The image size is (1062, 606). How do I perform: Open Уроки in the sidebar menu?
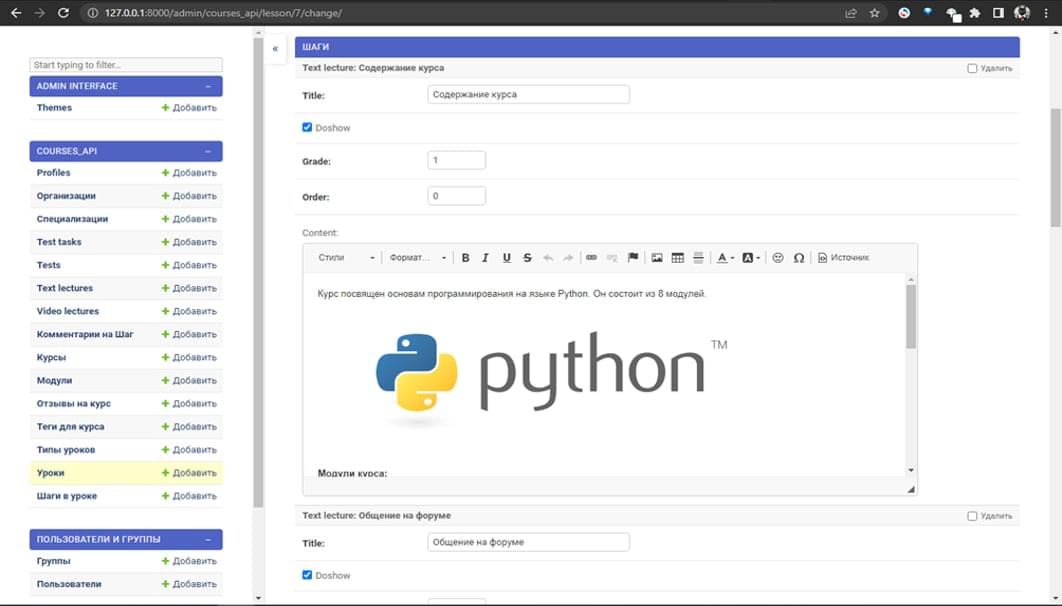[51, 473]
